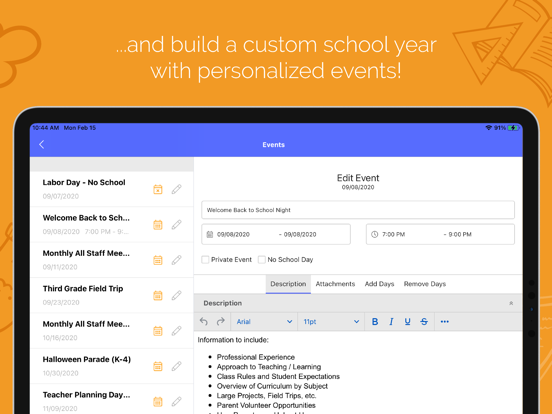Check the Private Event checkbox
The width and height of the screenshot is (552, 414).
(x=205, y=260)
